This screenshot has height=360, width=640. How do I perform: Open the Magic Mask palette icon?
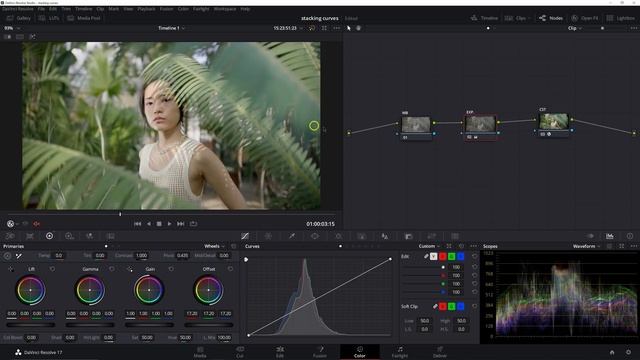[362, 236]
